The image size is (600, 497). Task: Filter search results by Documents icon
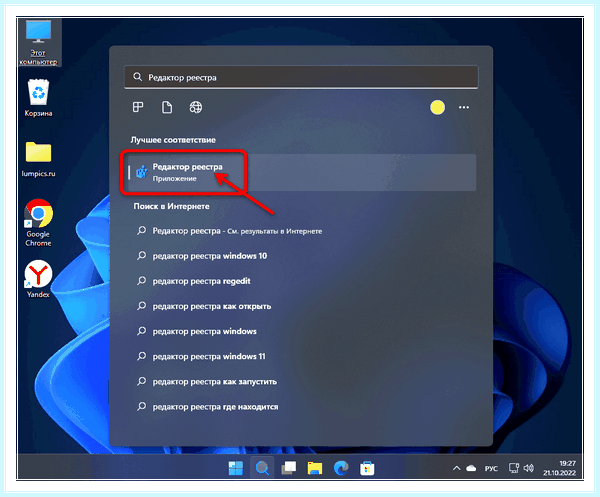pyautogui.click(x=167, y=108)
